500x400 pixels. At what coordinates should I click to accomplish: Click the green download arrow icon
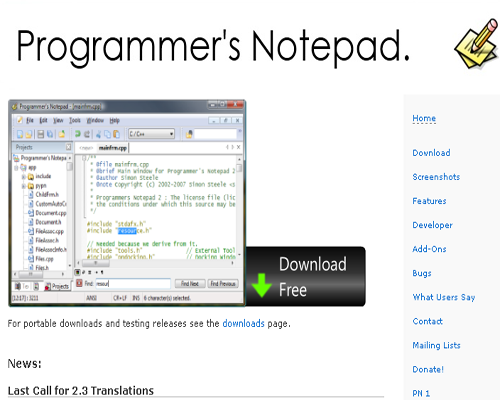[x=261, y=285]
